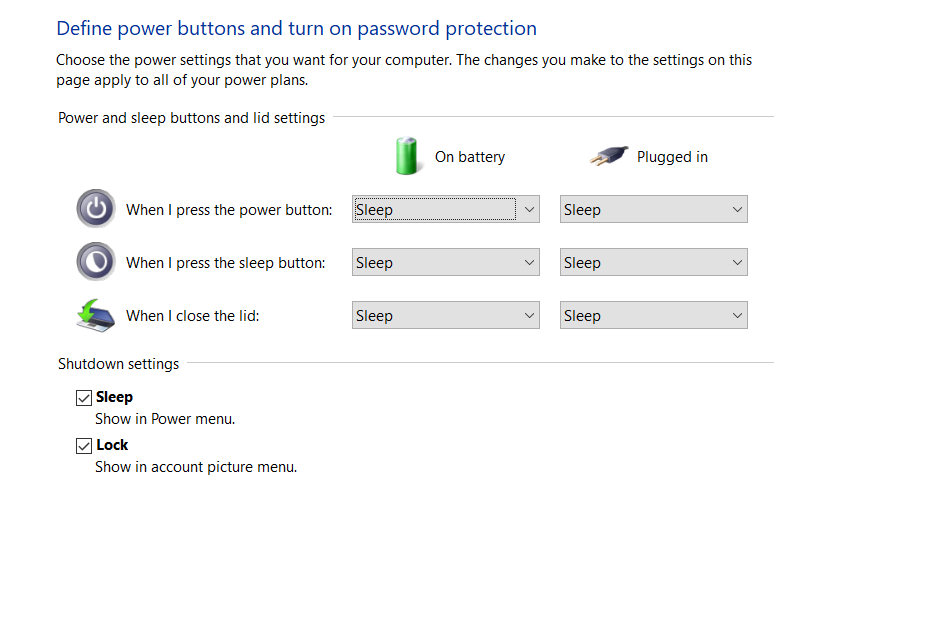Toggle the Sleep checkbox in Shutdown settings
This screenshot has height=617, width=935.
pos(83,398)
